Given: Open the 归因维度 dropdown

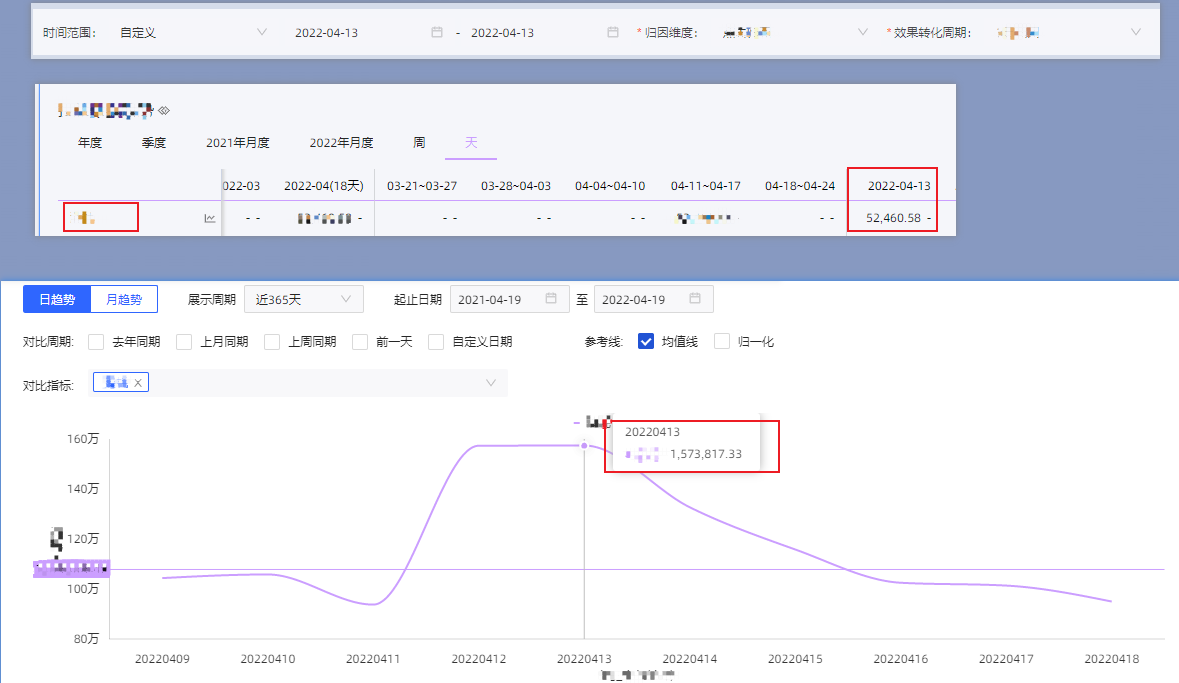Looking at the screenshot, I should tap(795, 32).
